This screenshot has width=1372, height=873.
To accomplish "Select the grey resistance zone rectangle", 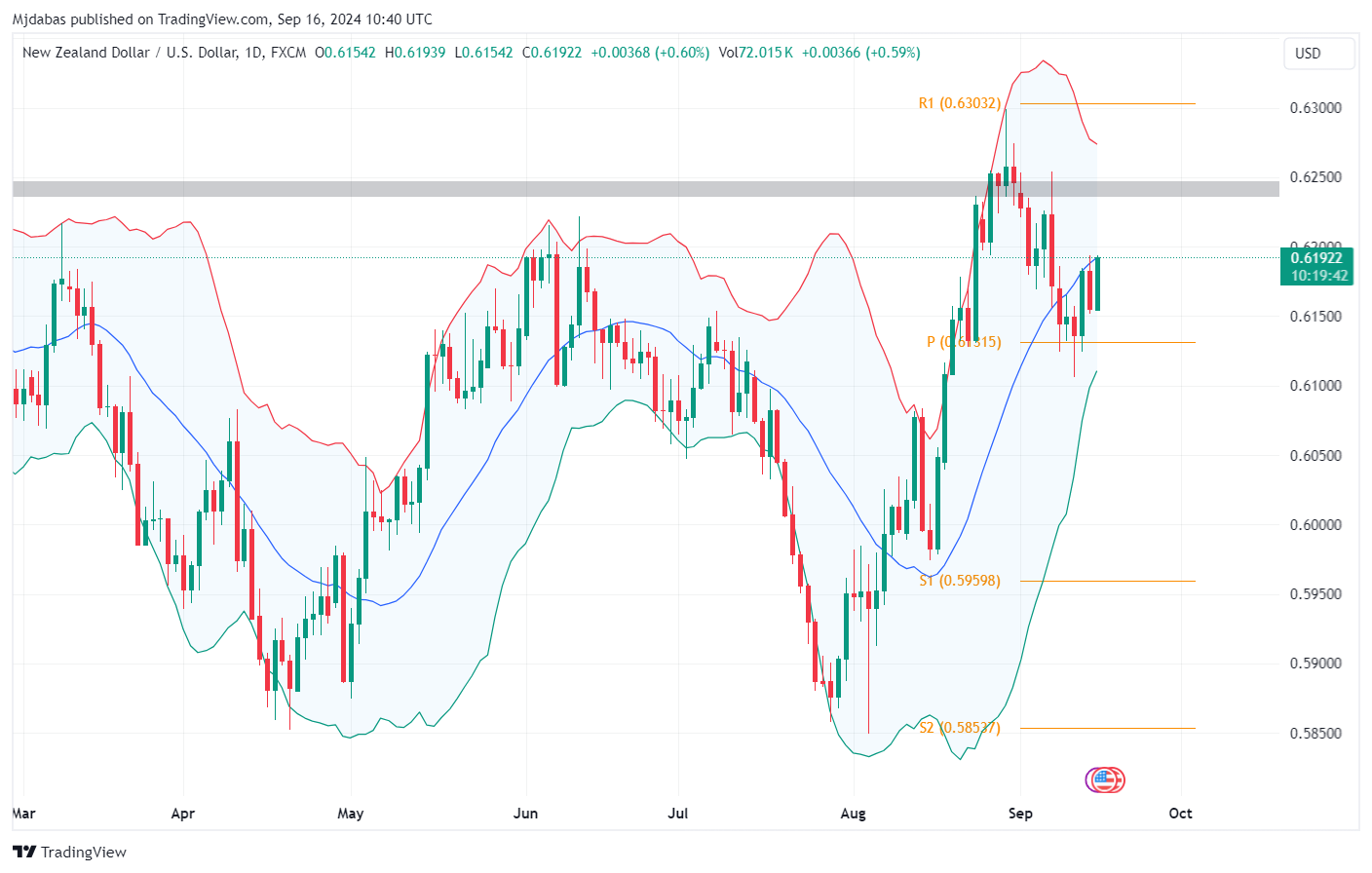I will click(x=646, y=189).
